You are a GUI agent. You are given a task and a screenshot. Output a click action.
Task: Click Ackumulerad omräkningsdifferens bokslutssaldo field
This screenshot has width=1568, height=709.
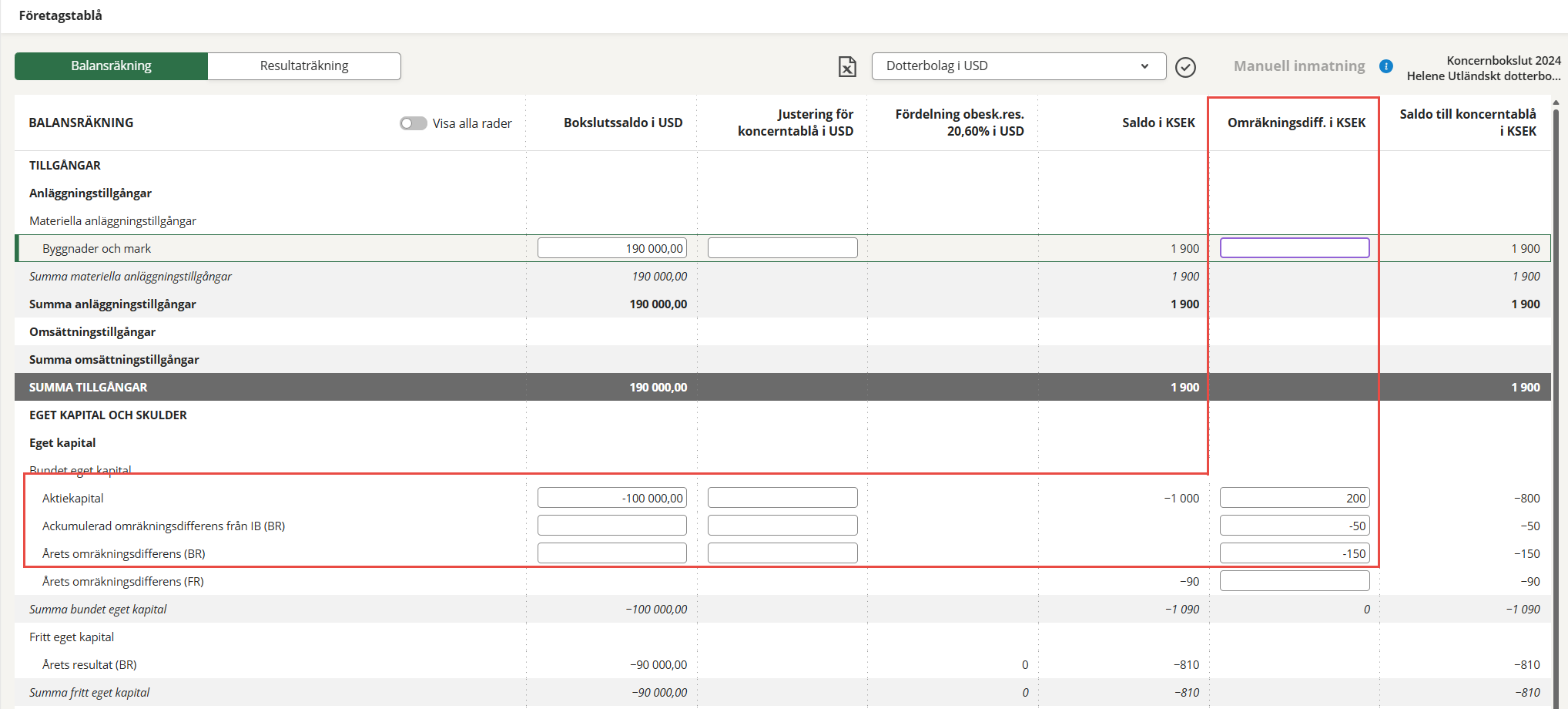pyautogui.click(x=612, y=526)
